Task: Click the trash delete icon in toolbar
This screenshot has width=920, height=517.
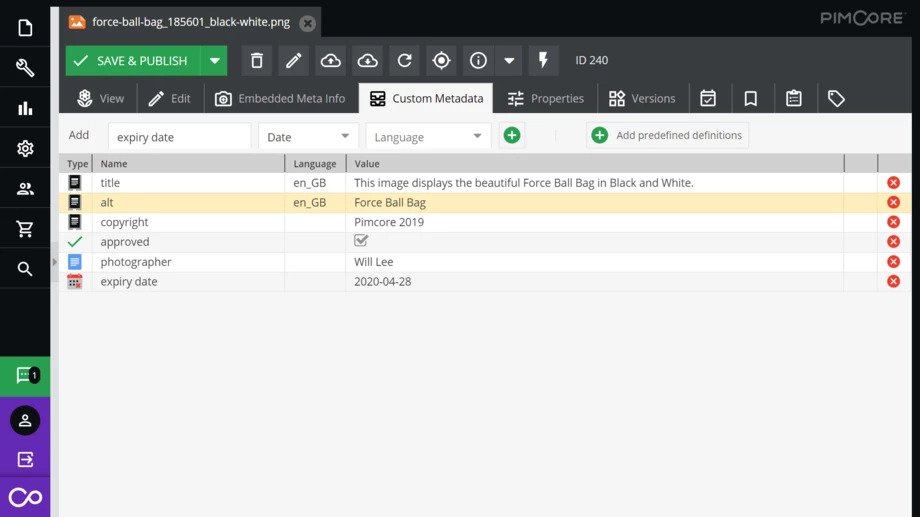Action: (x=257, y=60)
